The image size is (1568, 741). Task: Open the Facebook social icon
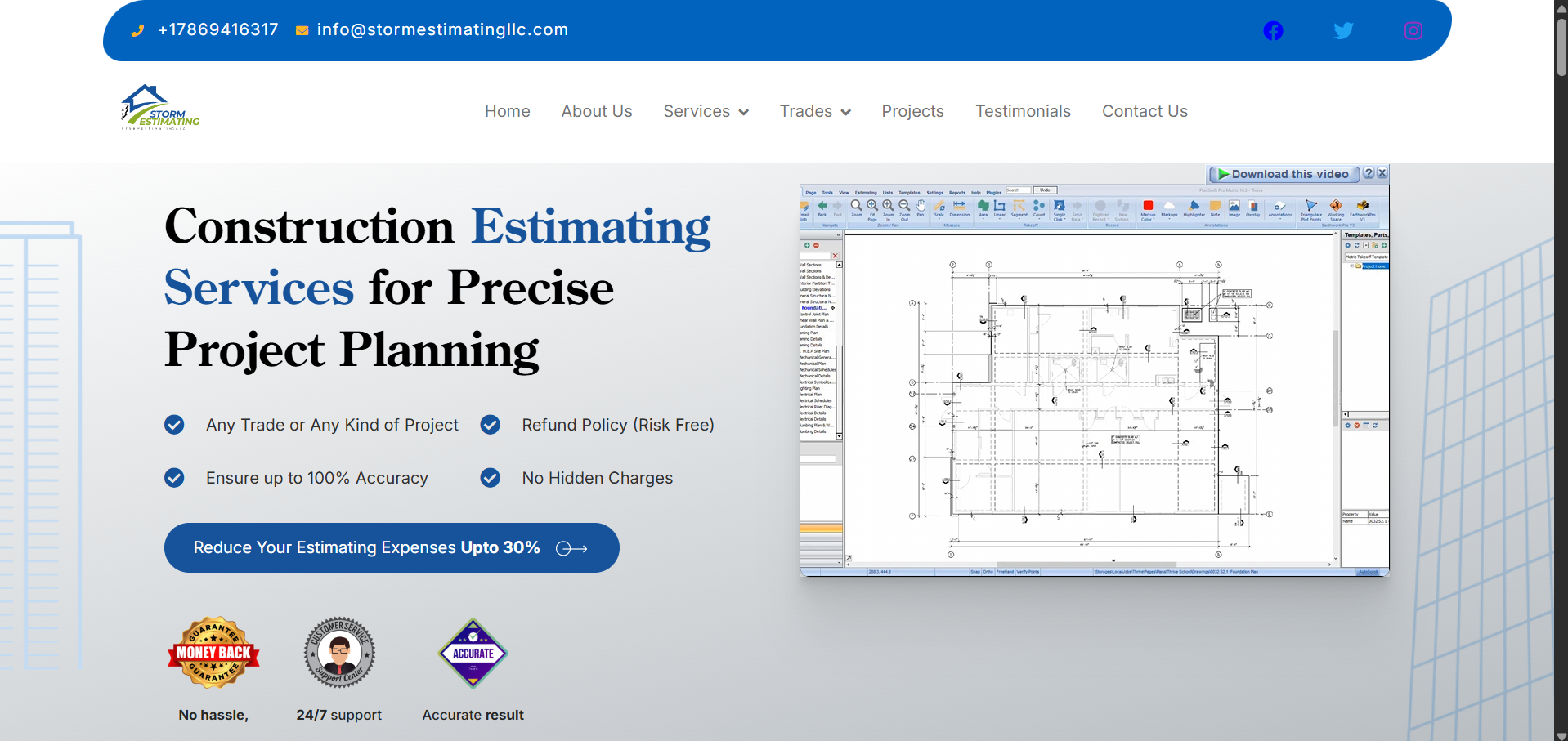(1273, 31)
